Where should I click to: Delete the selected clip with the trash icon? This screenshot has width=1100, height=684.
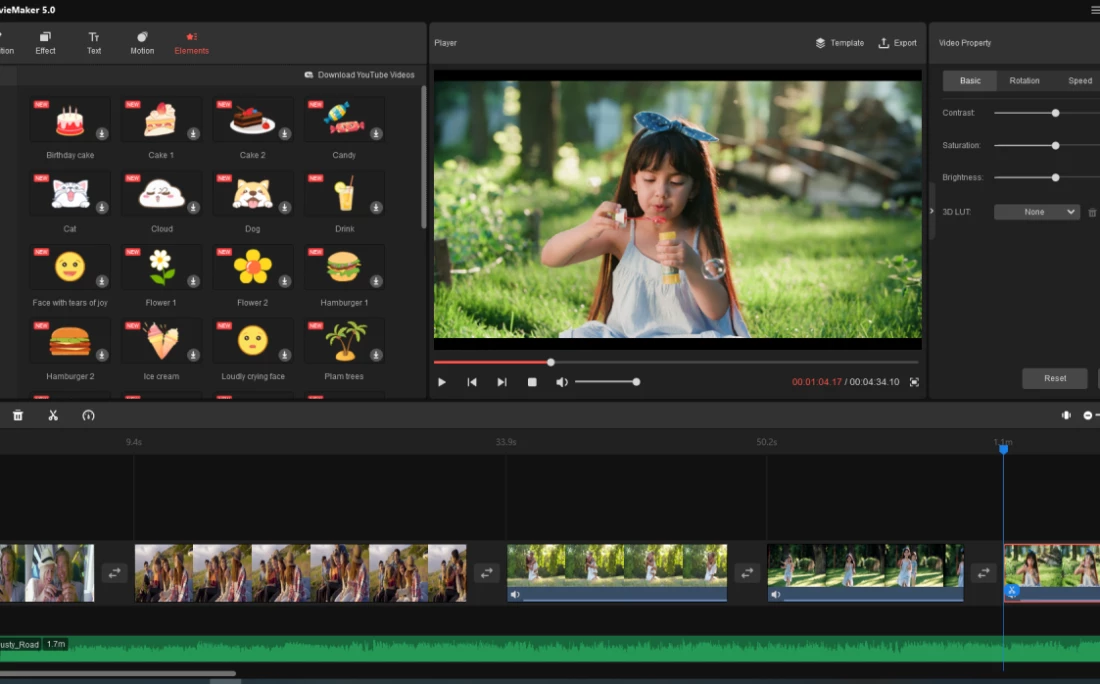(18, 415)
